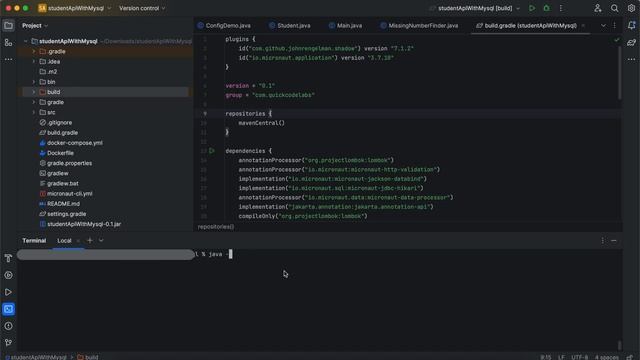The width and height of the screenshot is (640, 360).
Task: Switch to Main.java tab
Action: tap(345, 26)
